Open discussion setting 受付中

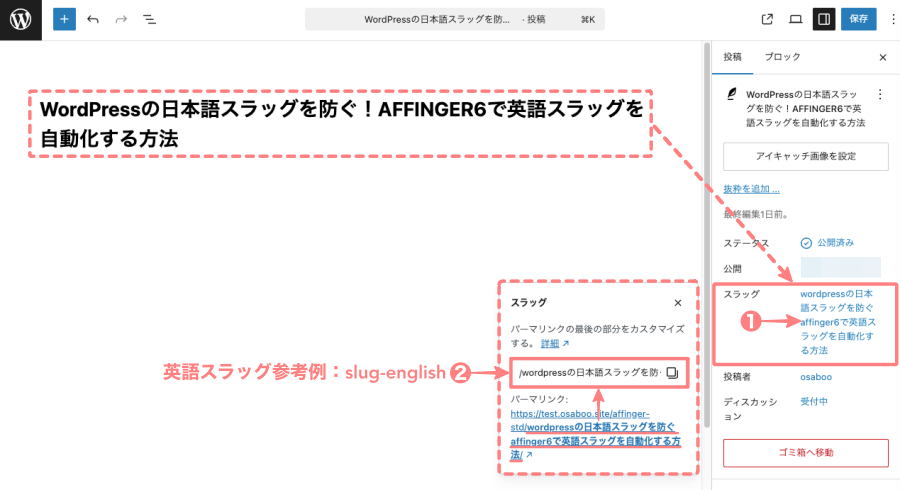pos(814,402)
